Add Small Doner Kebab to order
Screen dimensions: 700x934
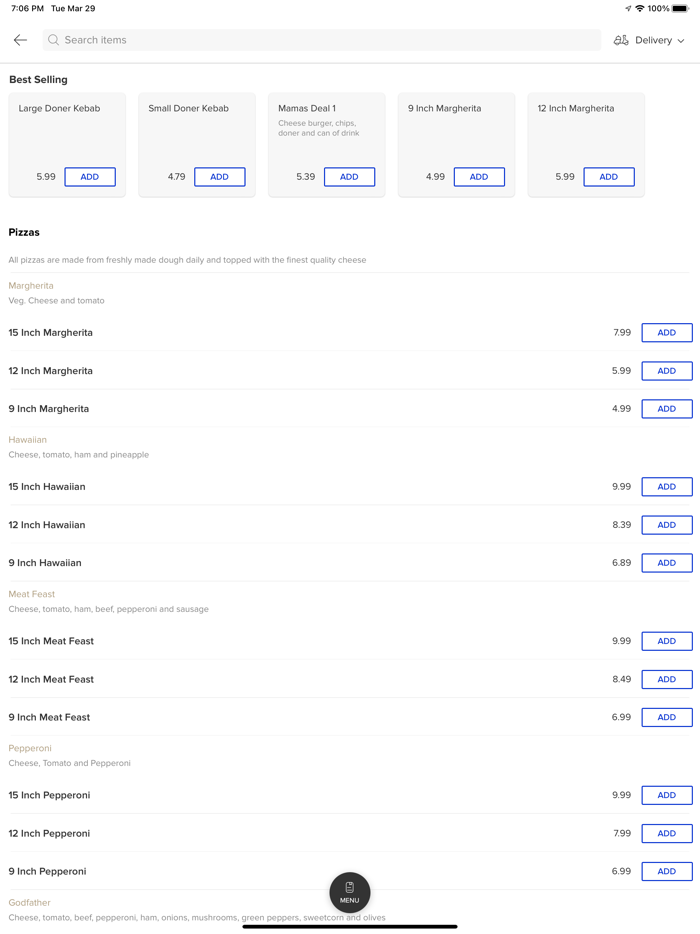click(219, 177)
